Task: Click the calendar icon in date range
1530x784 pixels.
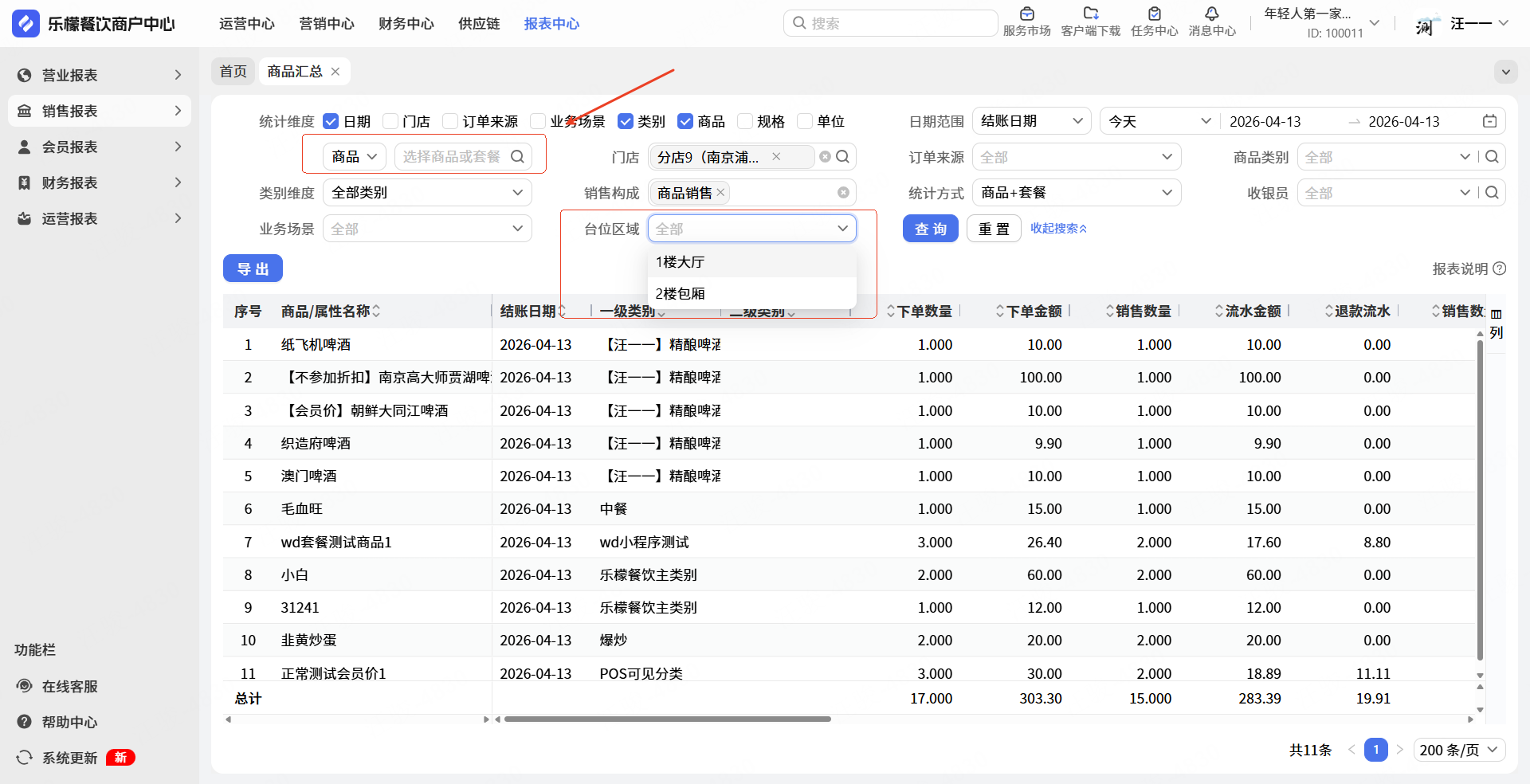Action: (1489, 121)
